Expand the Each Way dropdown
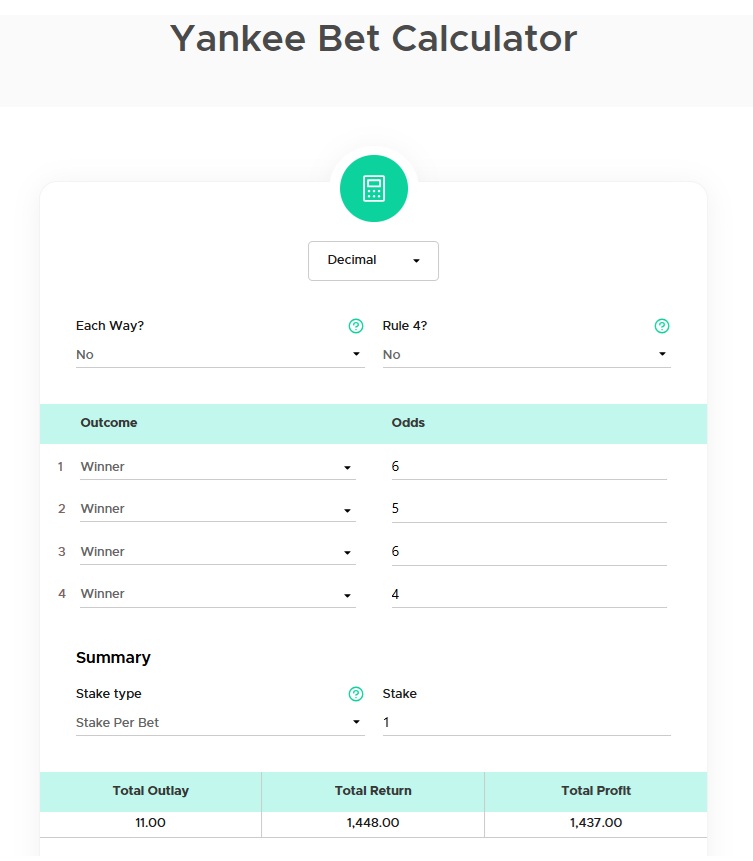Image resolution: width=753 pixels, height=861 pixels. pos(220,355)
